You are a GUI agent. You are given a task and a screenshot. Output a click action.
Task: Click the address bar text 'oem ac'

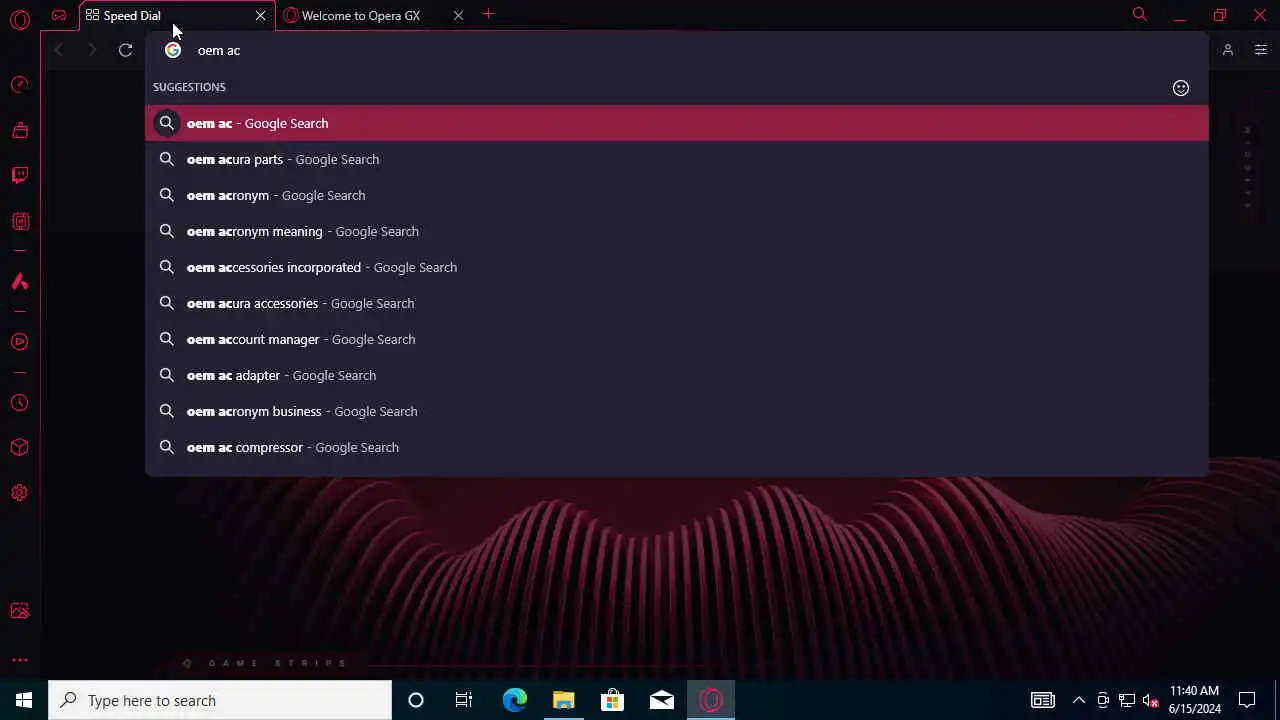click(219, 50)
